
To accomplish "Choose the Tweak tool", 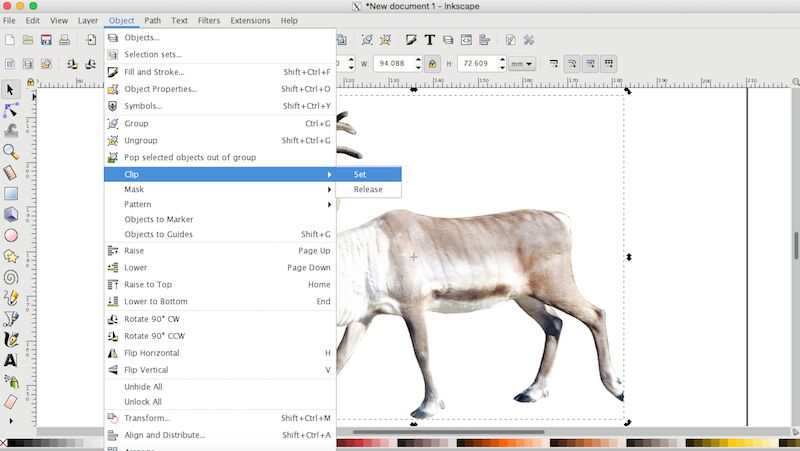I will 11,131.
